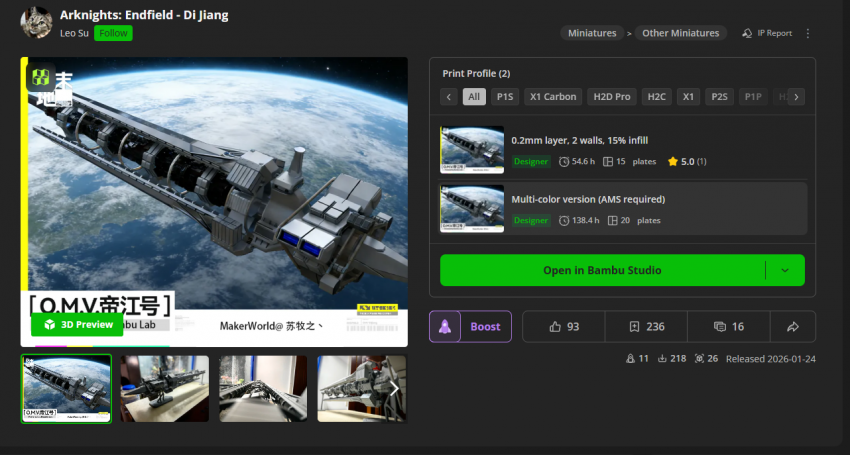Go to Miniatures category
Viewport: 850px width, 455px height.
click(x=592, y=33)
